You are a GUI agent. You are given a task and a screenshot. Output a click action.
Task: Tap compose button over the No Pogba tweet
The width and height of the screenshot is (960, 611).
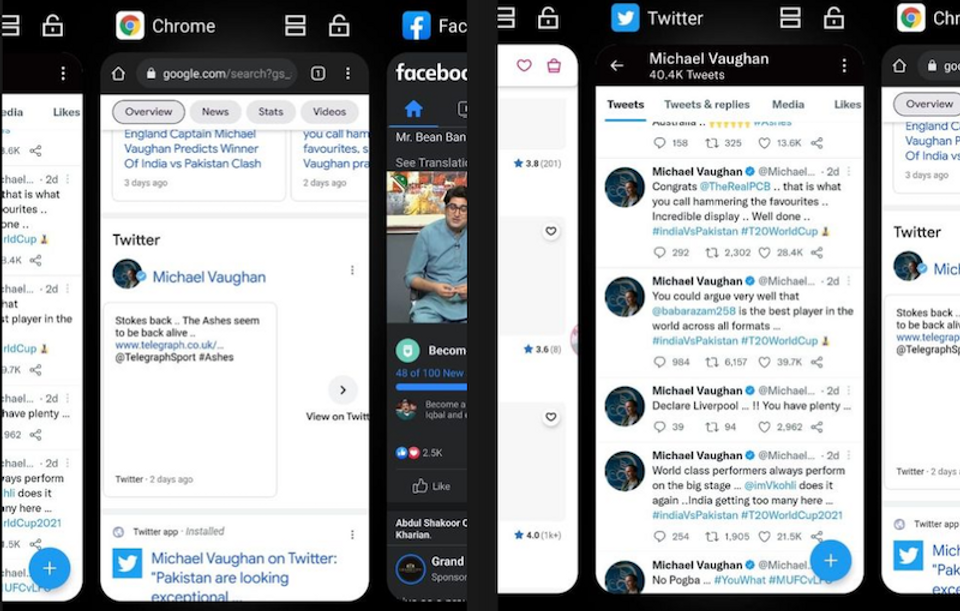pos(830,561)
